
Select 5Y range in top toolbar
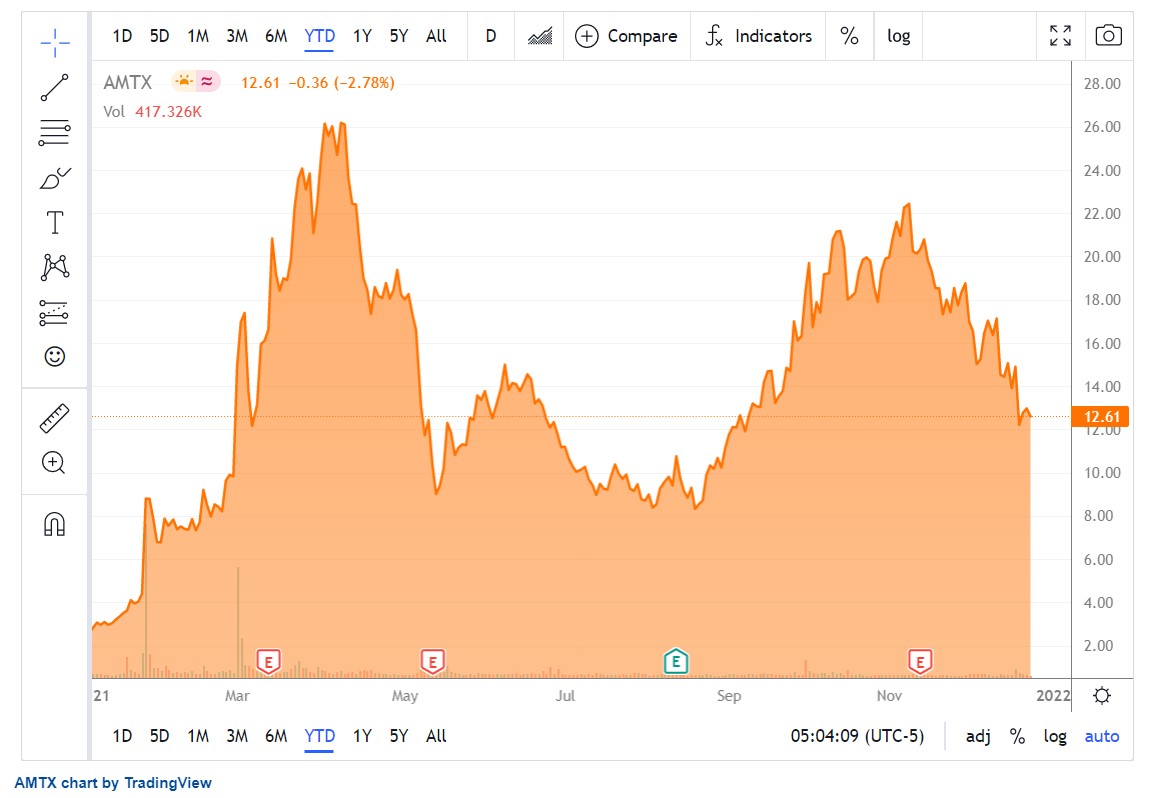coord(398,36)
